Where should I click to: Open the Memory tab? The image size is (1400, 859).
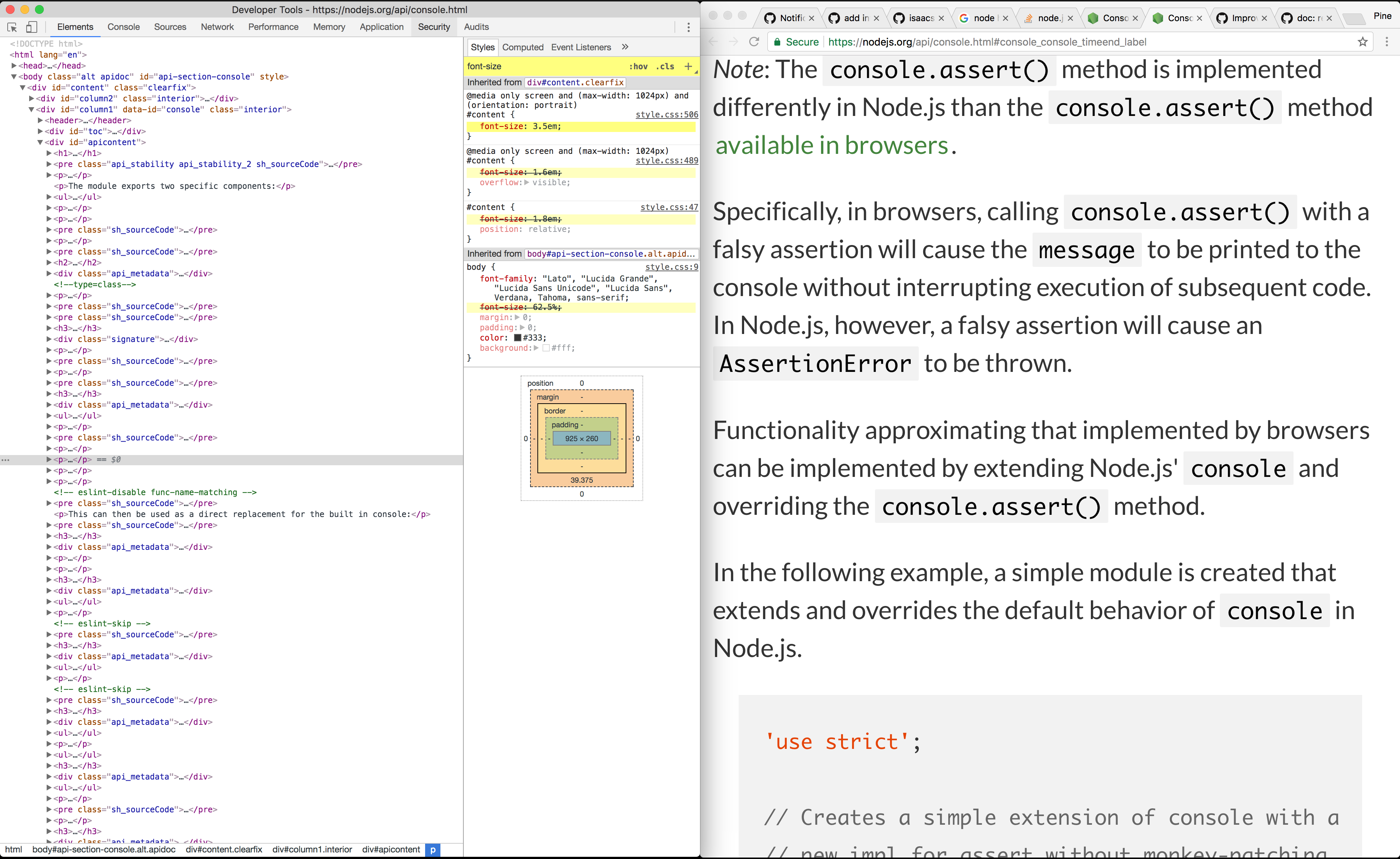coord(329,27)
